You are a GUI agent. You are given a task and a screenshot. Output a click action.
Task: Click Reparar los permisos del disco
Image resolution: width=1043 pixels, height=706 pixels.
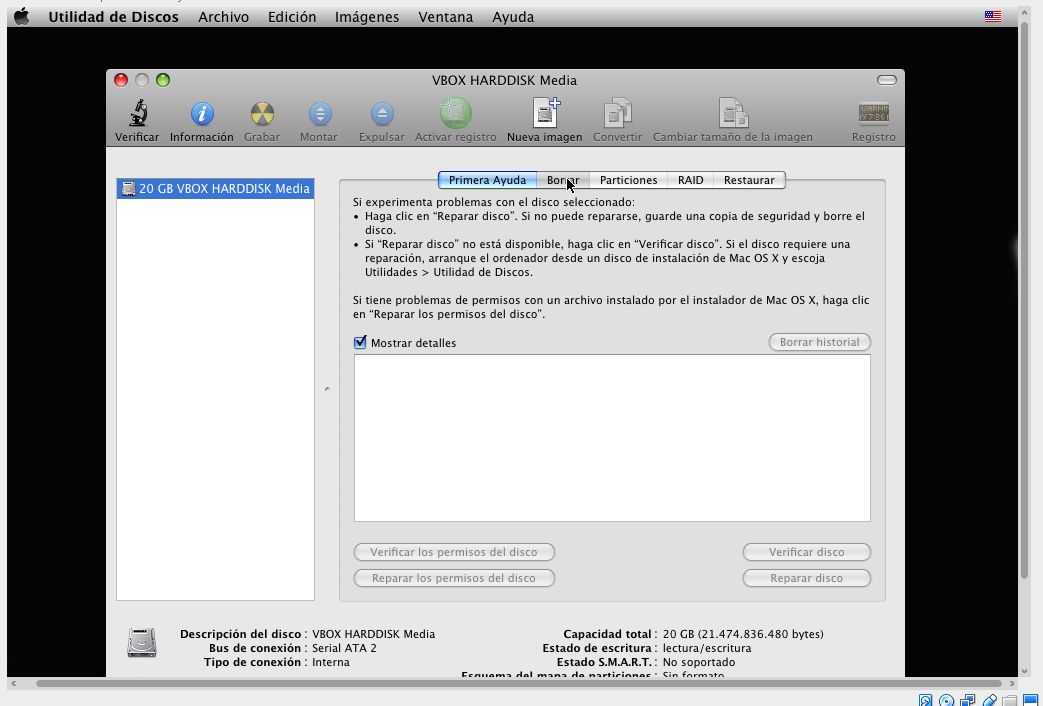[454, 578]
